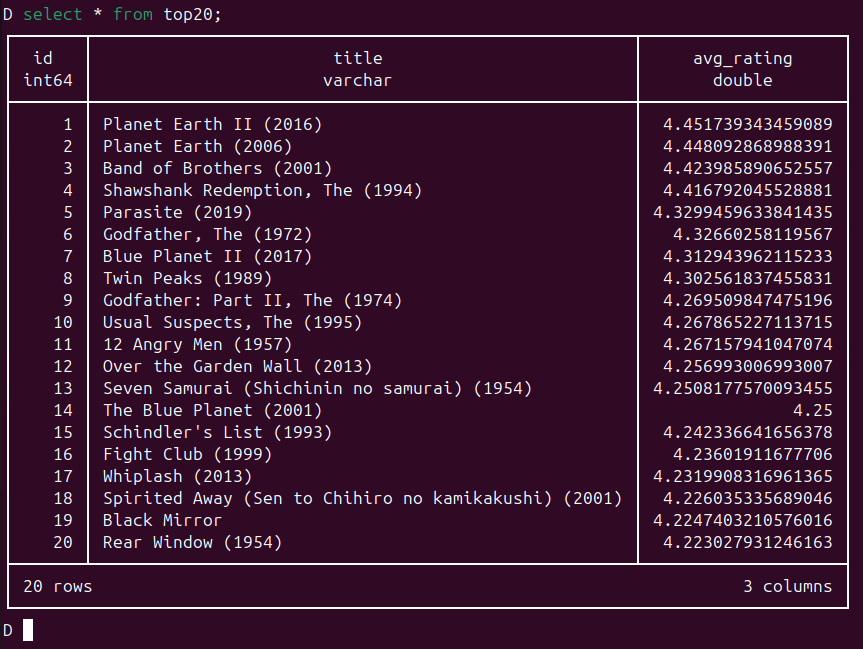Click id 11 in the 12 Angry Men row
The width and height of the screenshot is (863, 649).
click(x=63, y=345)
